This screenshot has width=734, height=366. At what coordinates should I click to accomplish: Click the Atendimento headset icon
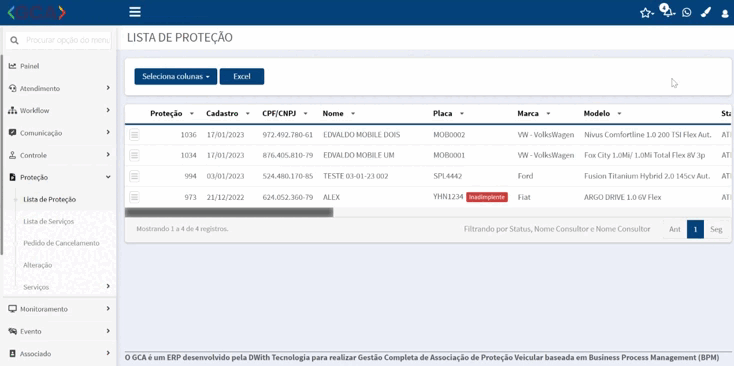tap(13, 88)
